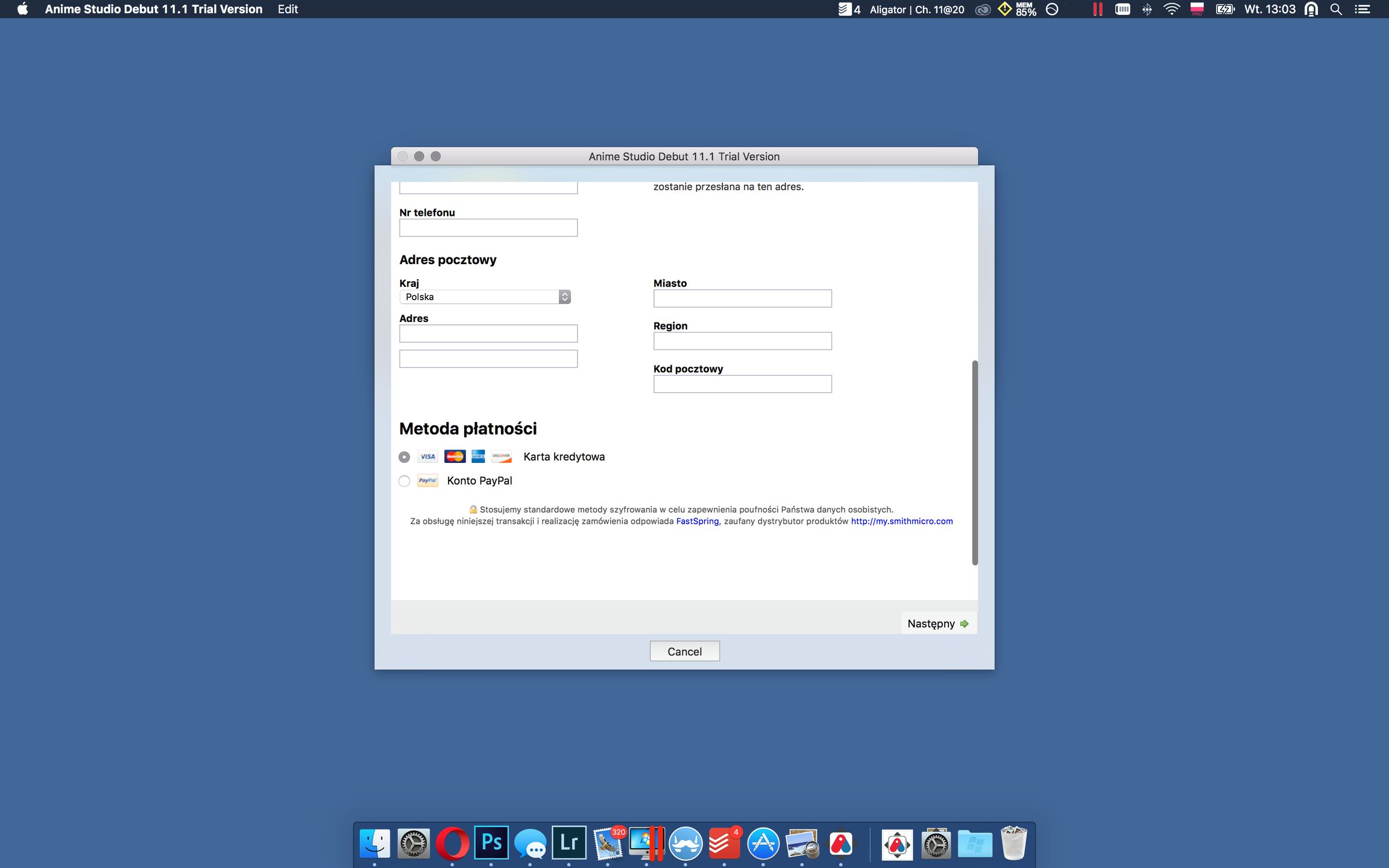Open Photoshop from the Dock

pyautogui.click(x=491, y=843)
